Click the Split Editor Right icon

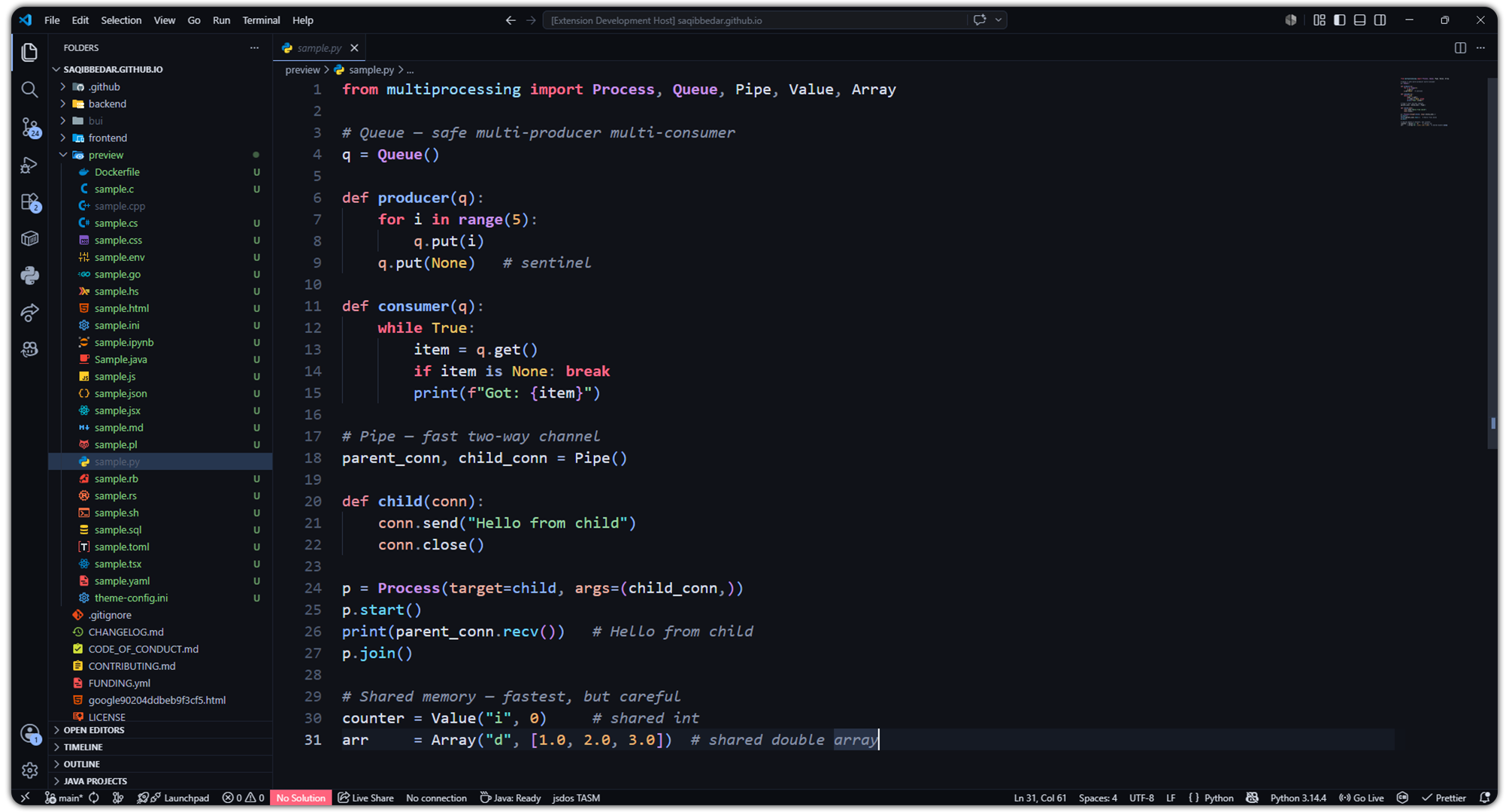(1459, 47)
